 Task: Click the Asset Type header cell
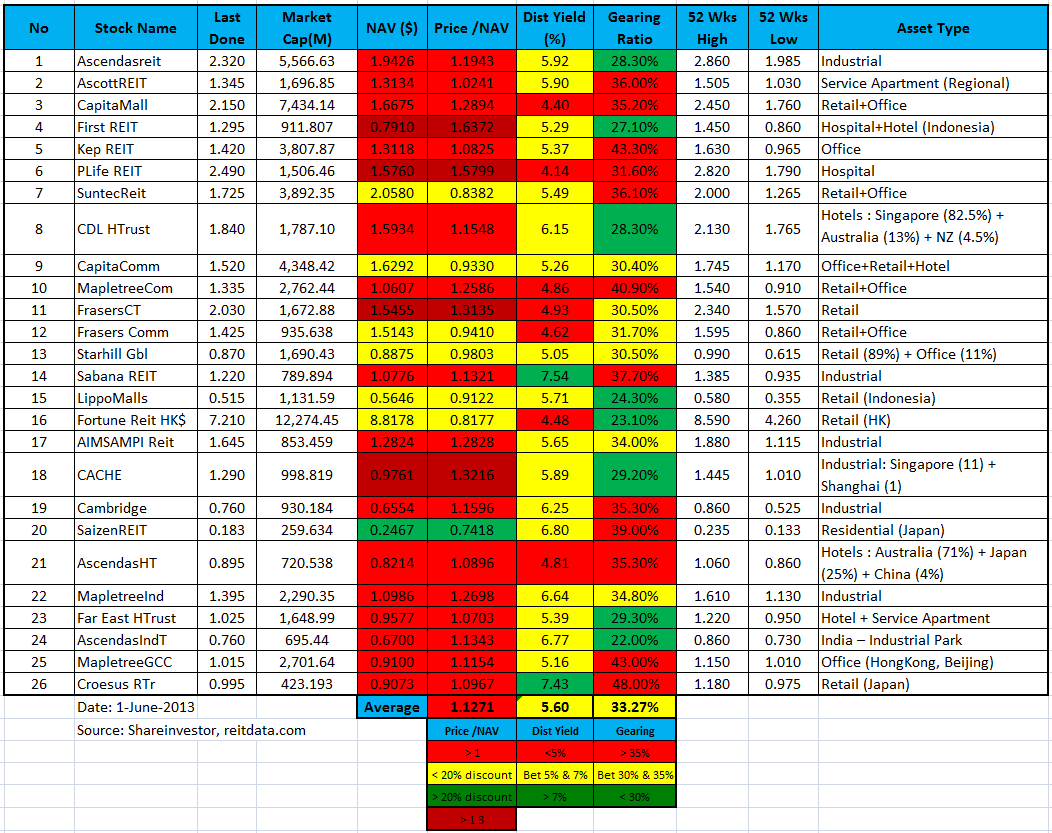point(933,28)
